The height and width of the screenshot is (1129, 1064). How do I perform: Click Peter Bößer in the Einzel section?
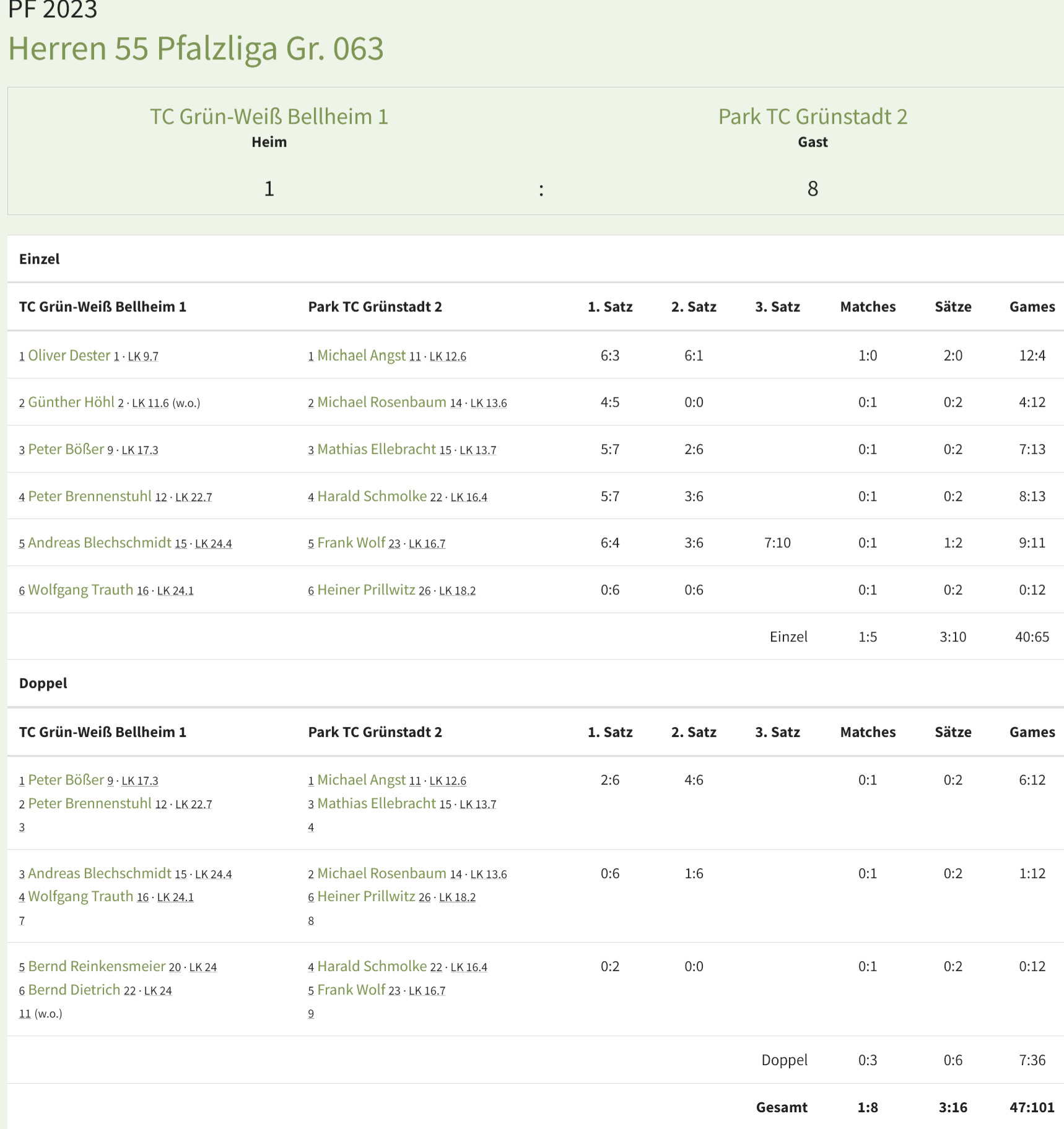[66, 450]
